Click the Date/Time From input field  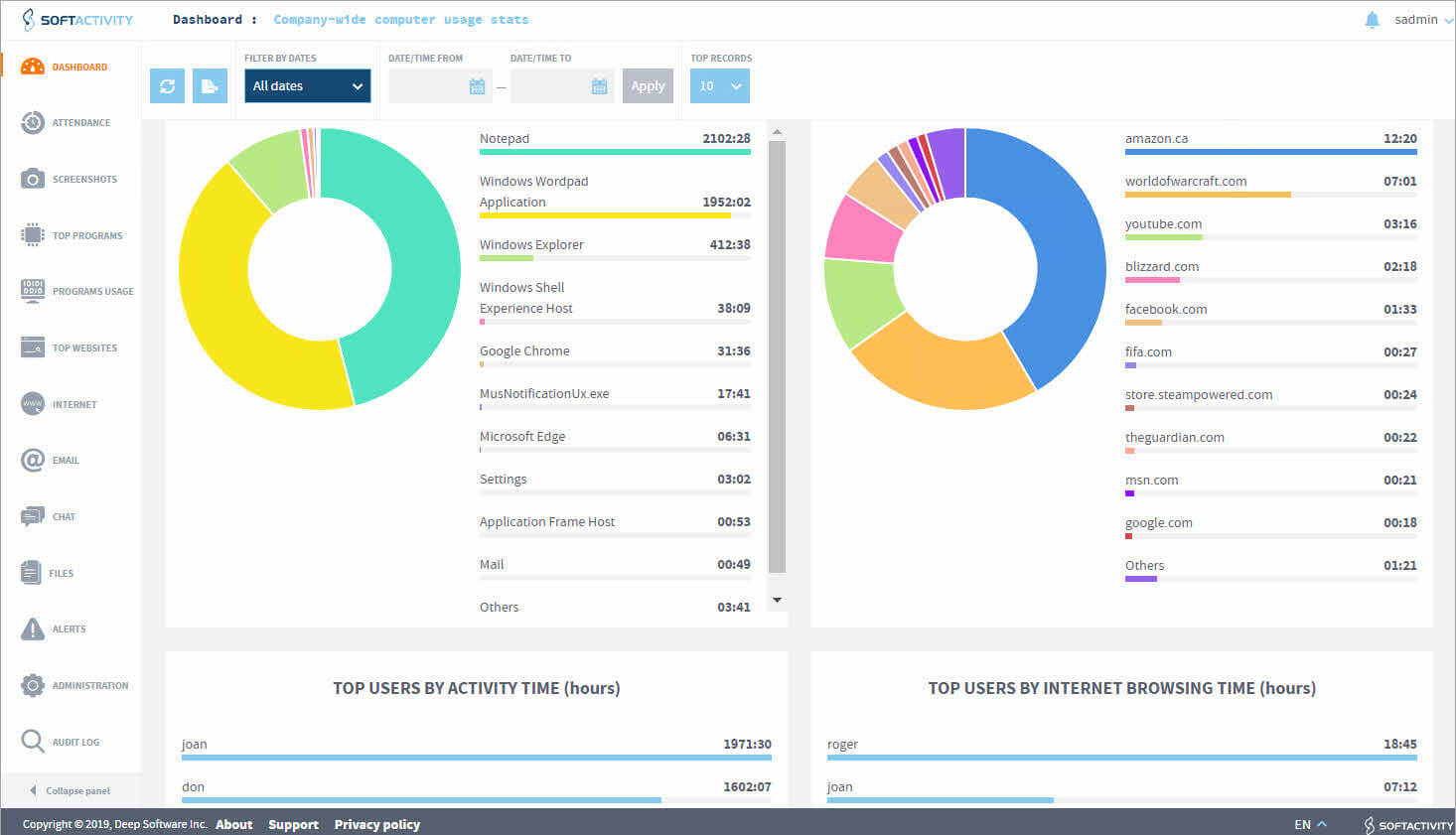pos(440,86)
